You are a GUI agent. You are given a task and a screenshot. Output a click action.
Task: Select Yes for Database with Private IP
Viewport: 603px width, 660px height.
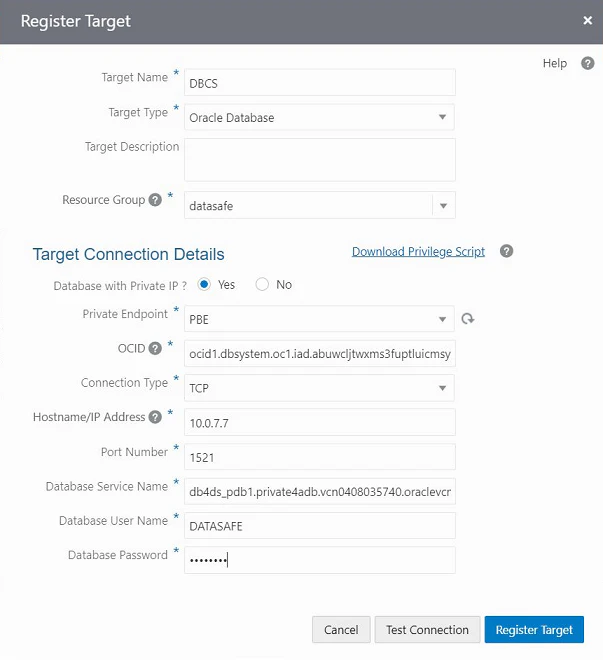pos(204,285)
